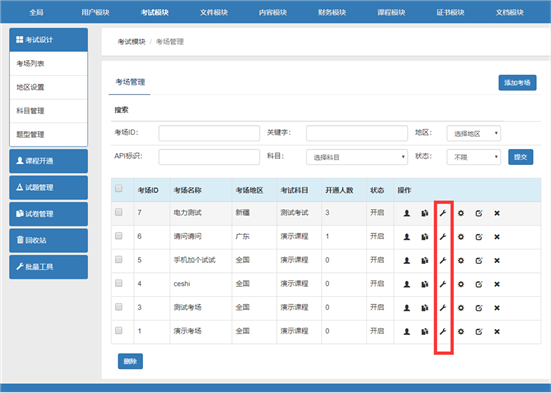Open the 文件模块 navigation item
Screen dimensions: 551x393
(x=214, y=12)
